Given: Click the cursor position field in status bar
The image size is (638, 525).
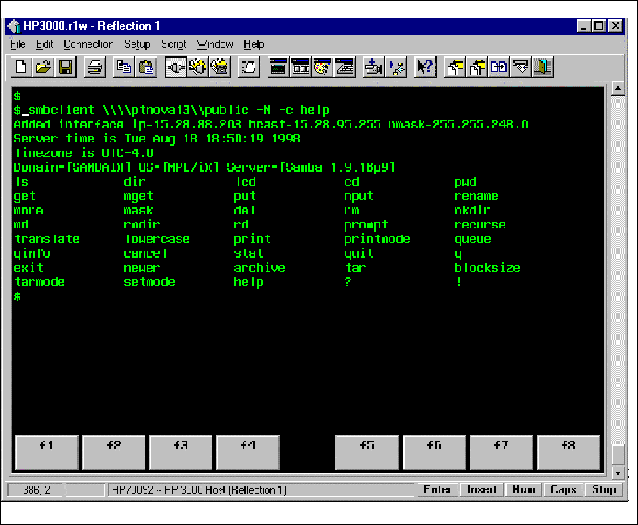Looking at the screenshot, I should [37, 490].
